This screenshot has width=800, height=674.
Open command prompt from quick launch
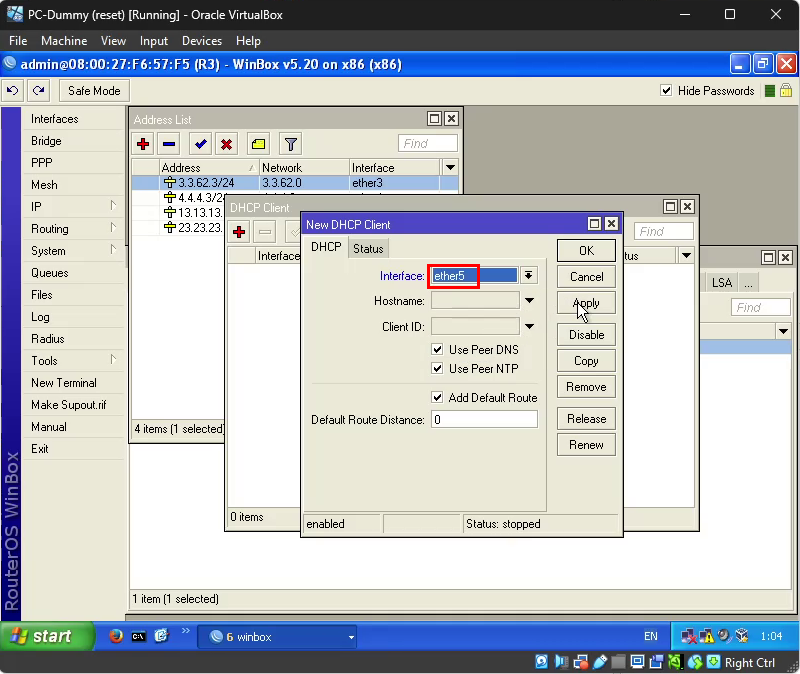[138, 636]
